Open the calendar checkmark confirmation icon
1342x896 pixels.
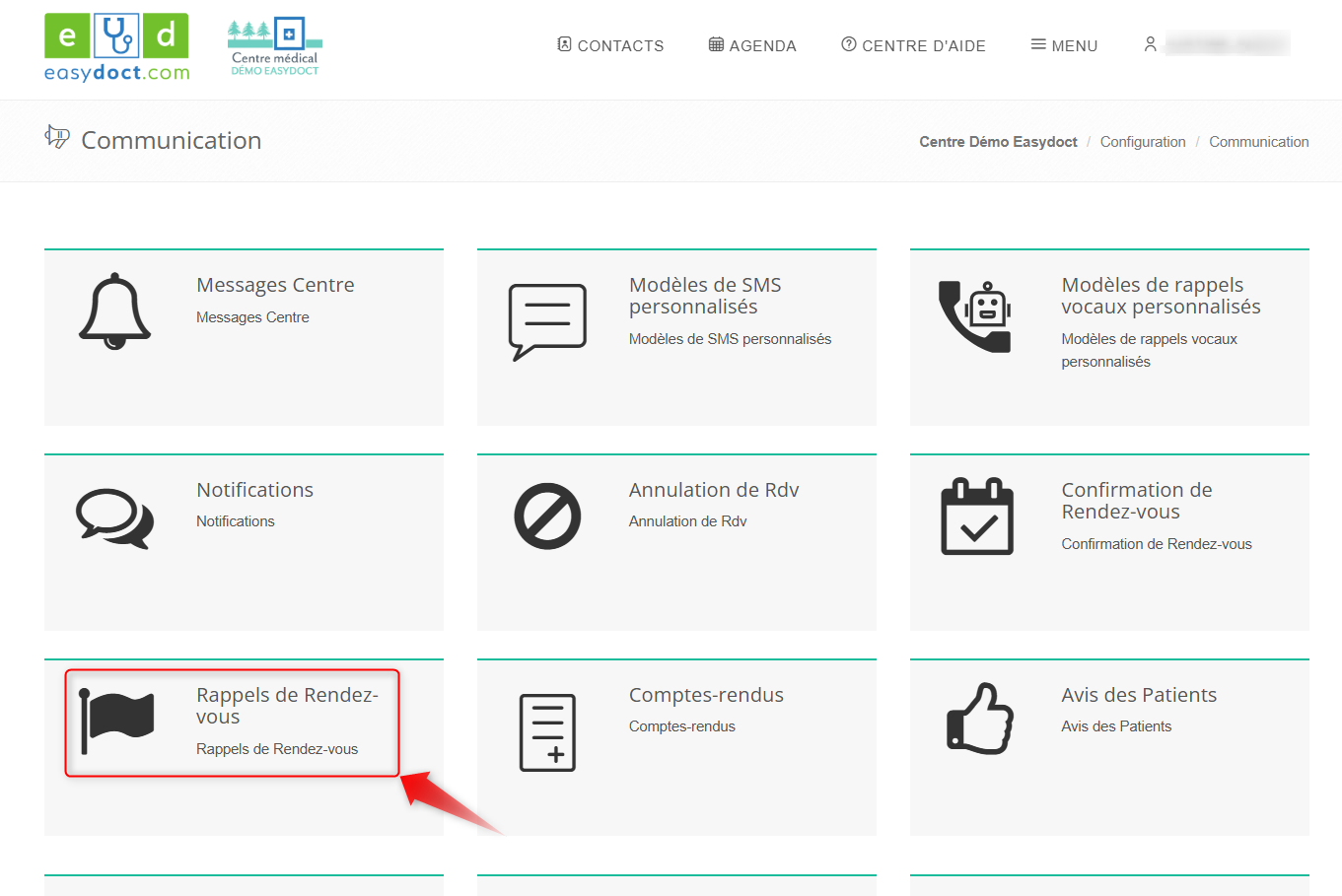coord(976,517)
